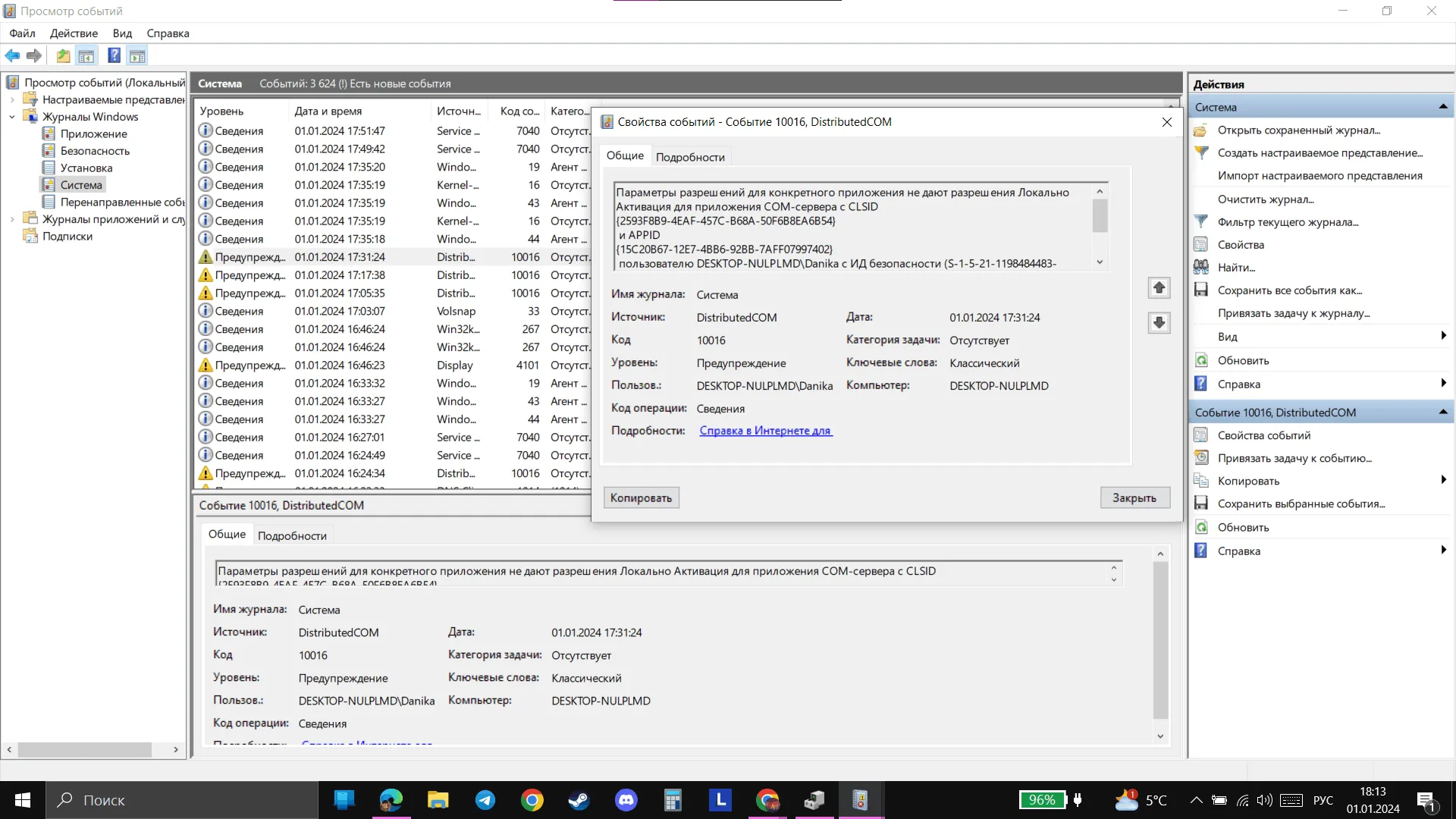1456x819 pixels.
Task: Click the Up one level folder icon
Action: [x=63, y=55]
